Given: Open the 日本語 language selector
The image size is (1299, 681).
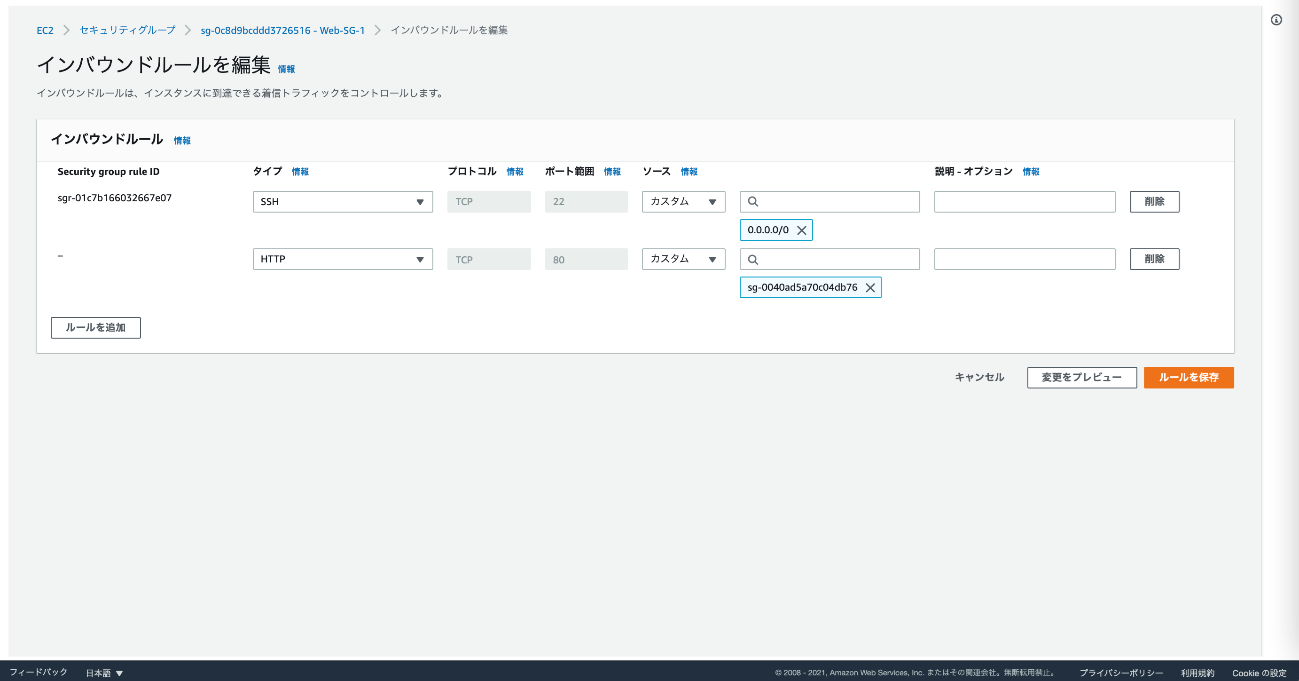Looking at the screenshot, I should 104,673.
